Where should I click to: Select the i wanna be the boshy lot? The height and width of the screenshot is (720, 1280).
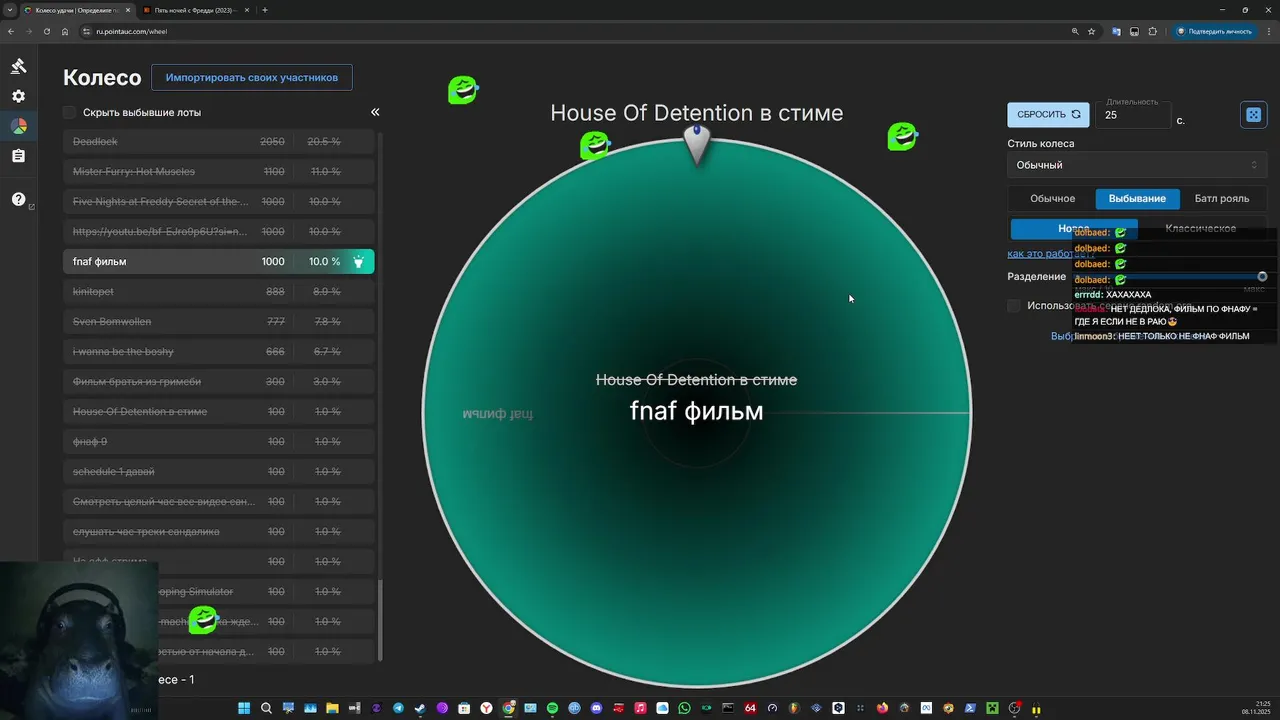coord(218,352)
